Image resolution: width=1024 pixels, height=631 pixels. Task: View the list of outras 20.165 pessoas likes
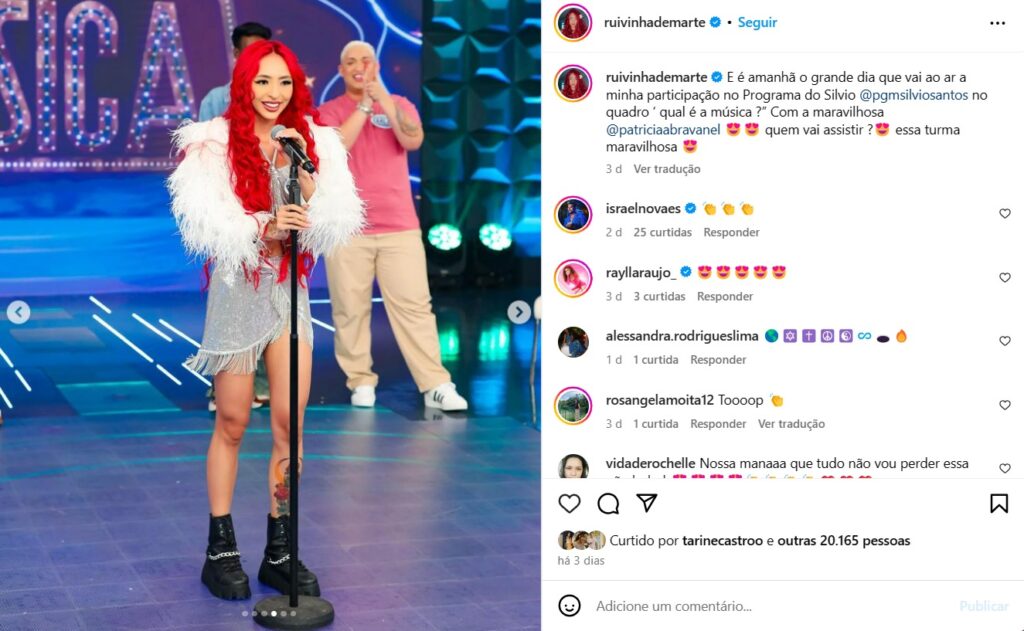tap(843, 540)
